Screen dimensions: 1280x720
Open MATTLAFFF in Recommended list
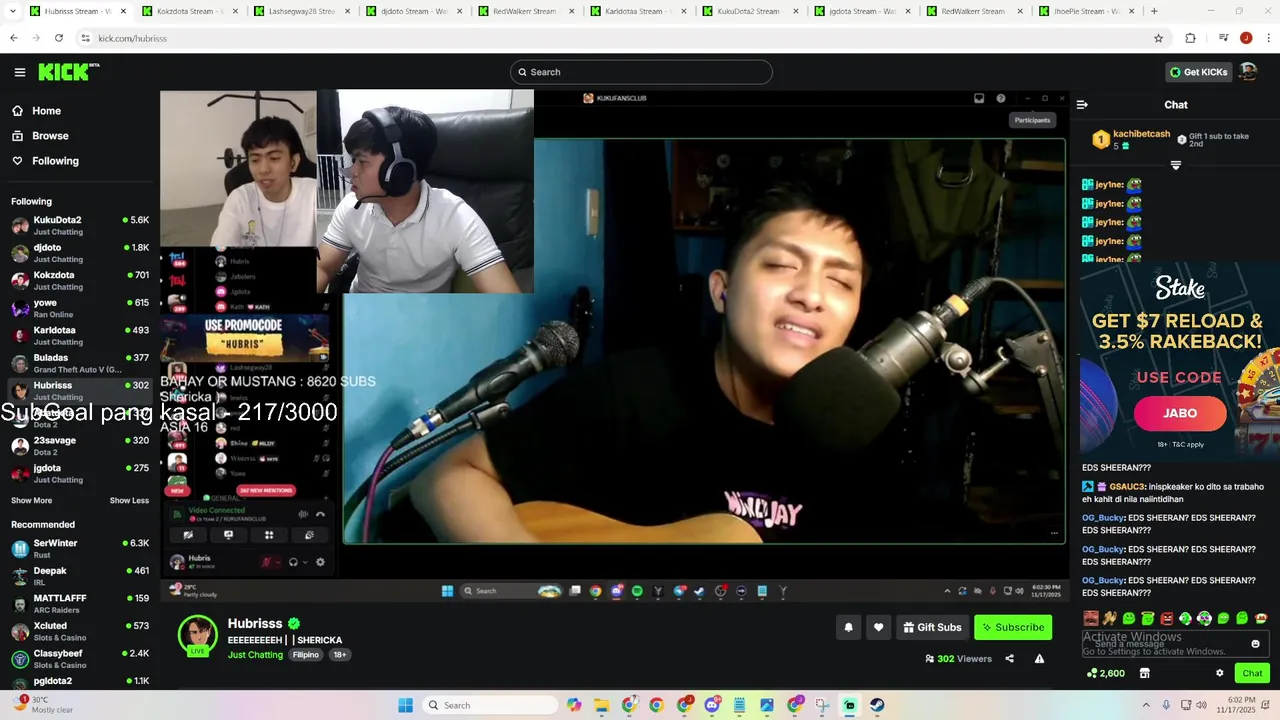tap(80, 603)
